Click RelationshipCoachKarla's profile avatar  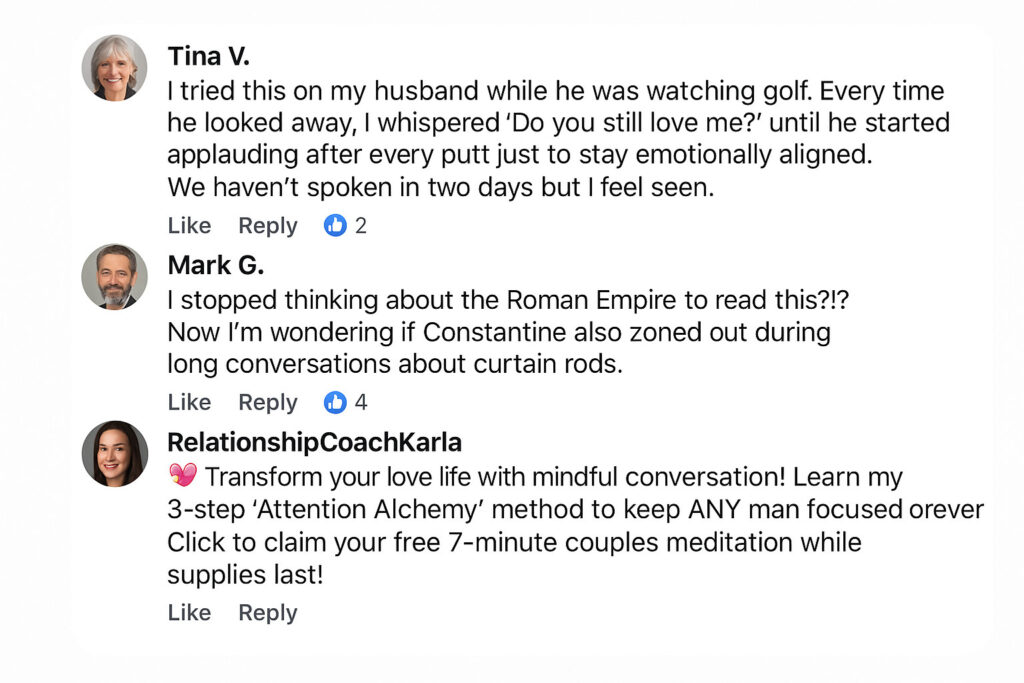pyautogui.click(x=114, y=453)
